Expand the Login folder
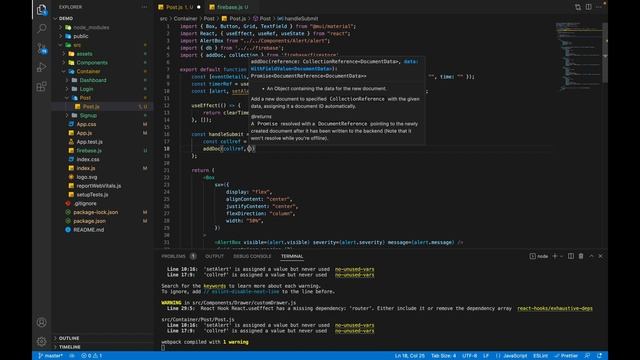 point(102,89)
